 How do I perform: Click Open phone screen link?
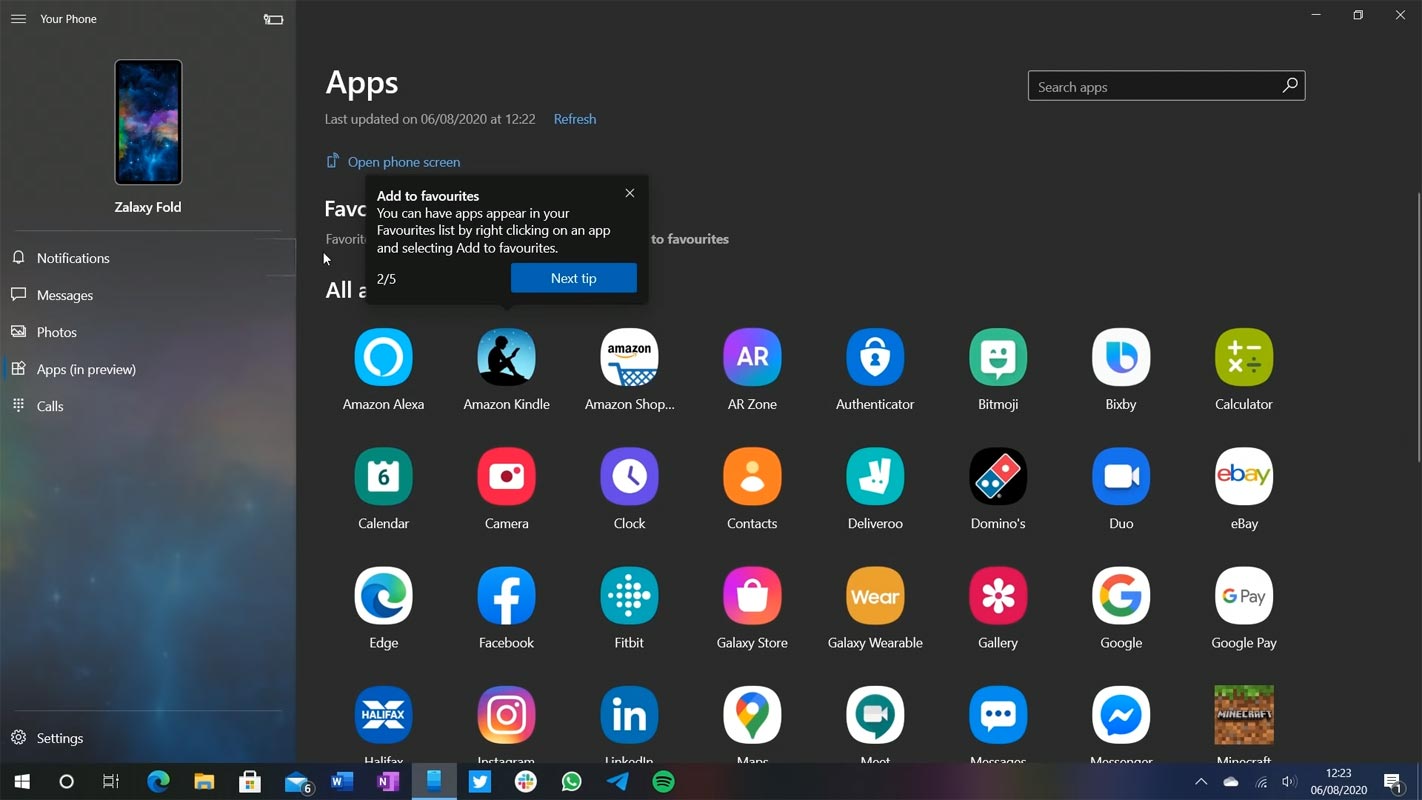pyautogui.click(x=393, y=162)
